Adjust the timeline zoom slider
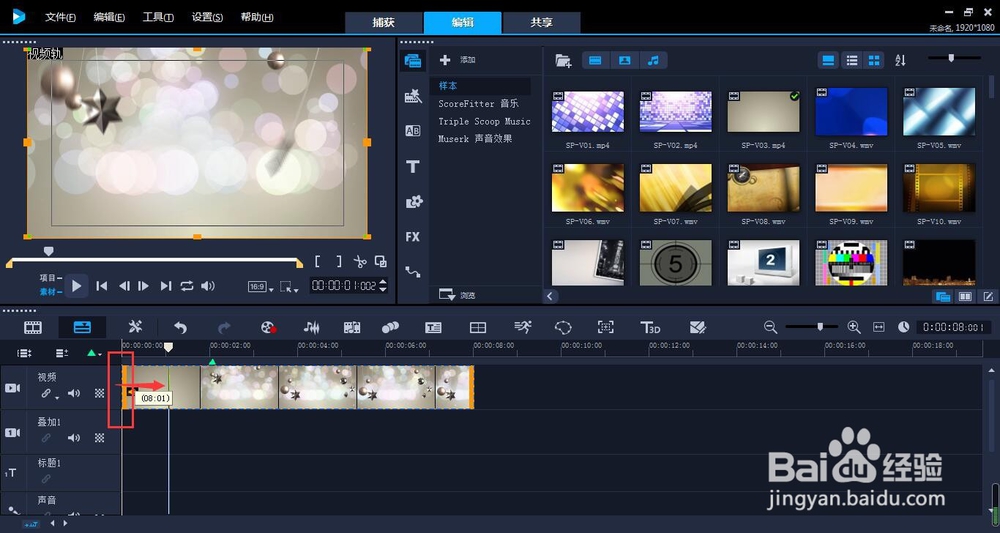Screen dimensions: 1000x533 tap(820, 327)
